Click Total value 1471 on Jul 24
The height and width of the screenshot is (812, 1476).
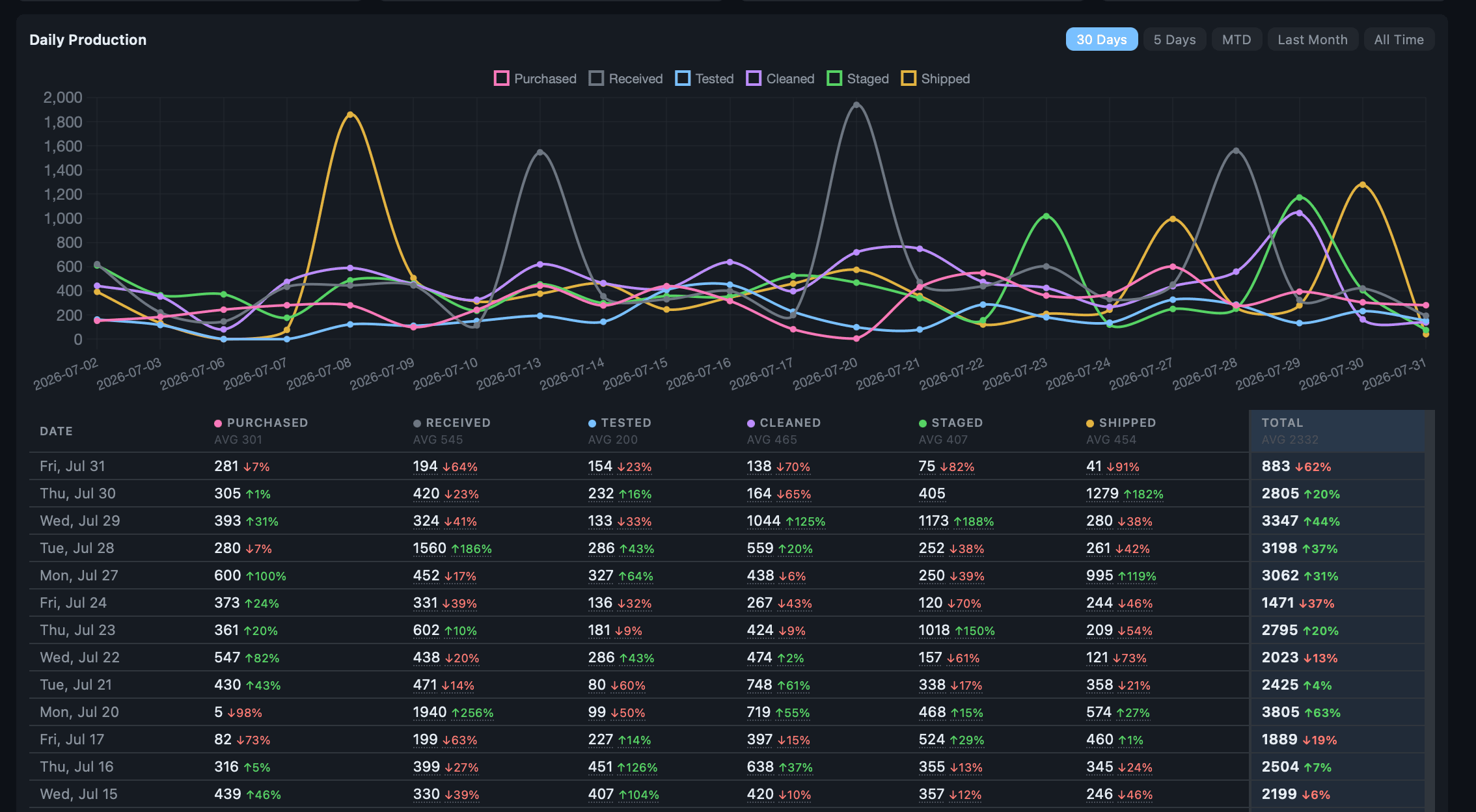pos(1278,603)
